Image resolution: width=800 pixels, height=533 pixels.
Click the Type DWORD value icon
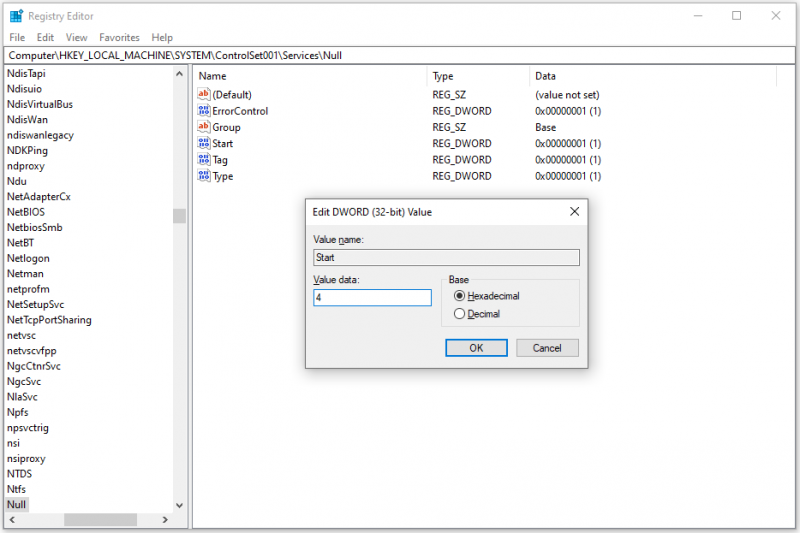click(204, 176)
